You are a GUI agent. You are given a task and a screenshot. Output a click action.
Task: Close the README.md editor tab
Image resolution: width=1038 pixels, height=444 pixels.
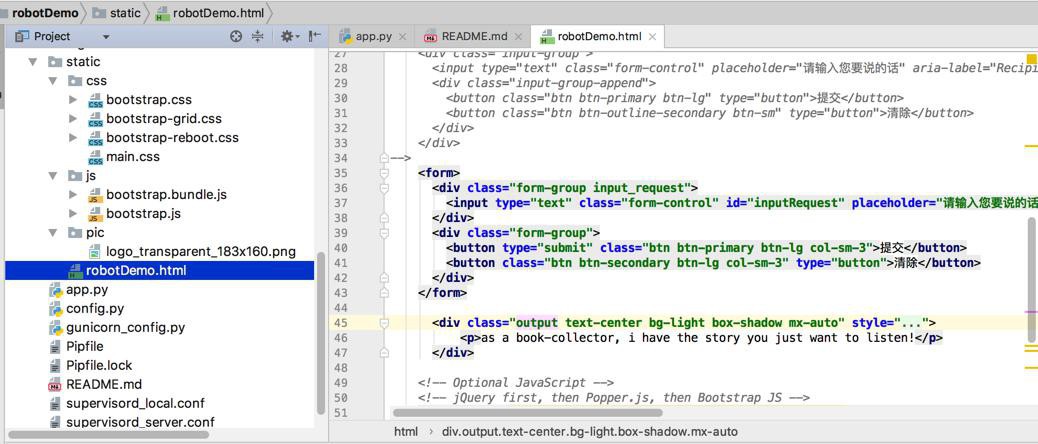[519, 37]
